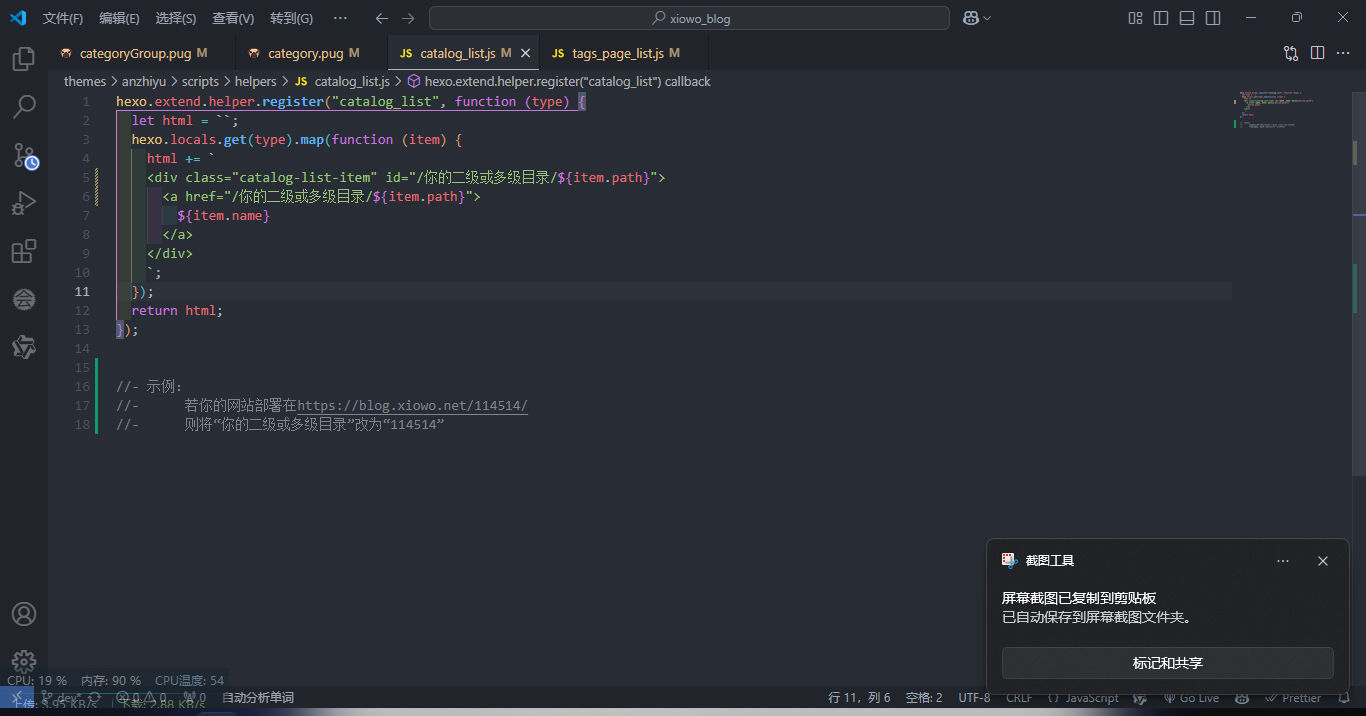Image resolution: width=1366 pixels, height=716 pixels.
Task: Open the 查看(V) menu
Action: (x=233, y=18)
